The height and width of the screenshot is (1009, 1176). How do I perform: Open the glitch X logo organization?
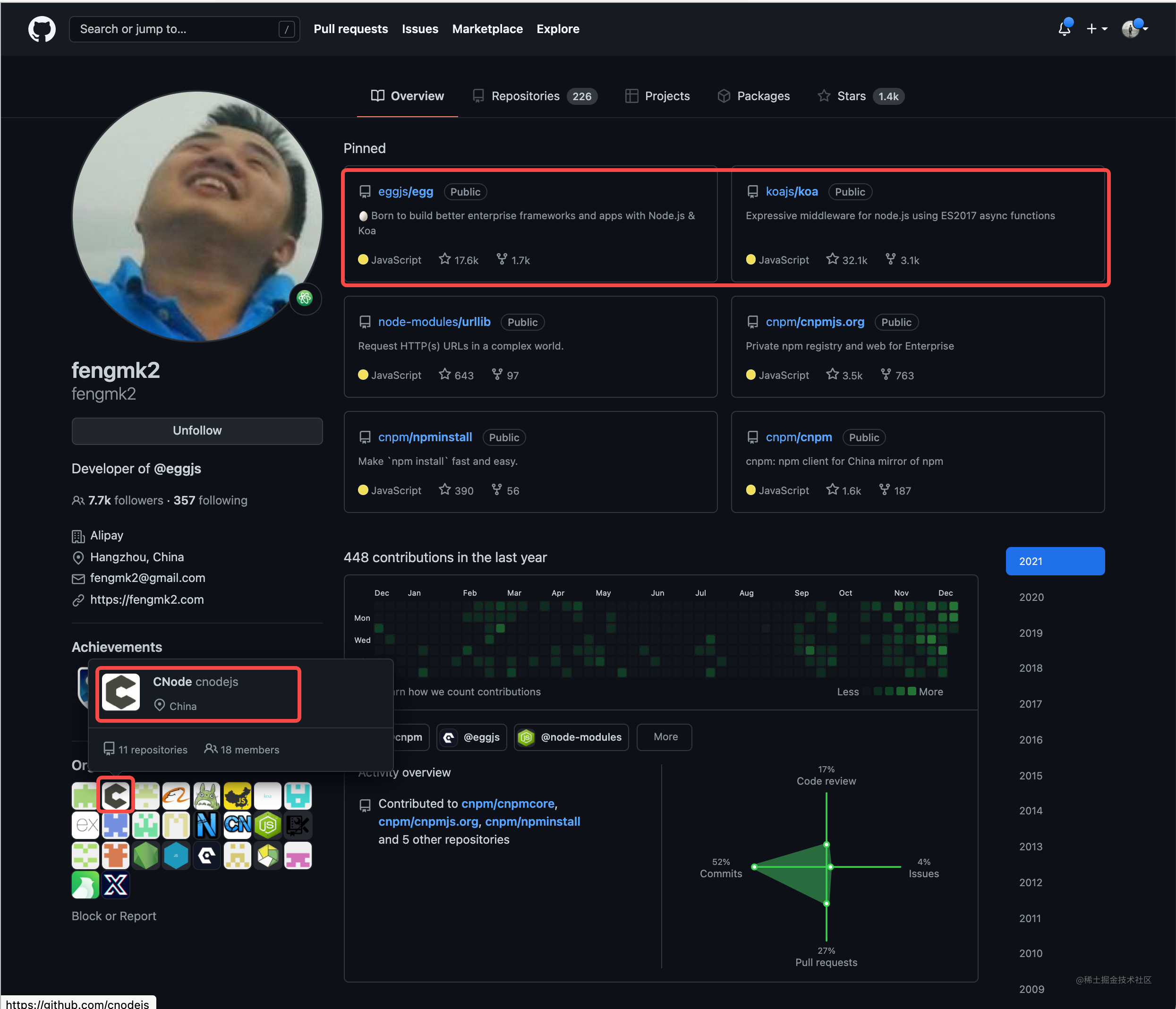click(116, 885)
